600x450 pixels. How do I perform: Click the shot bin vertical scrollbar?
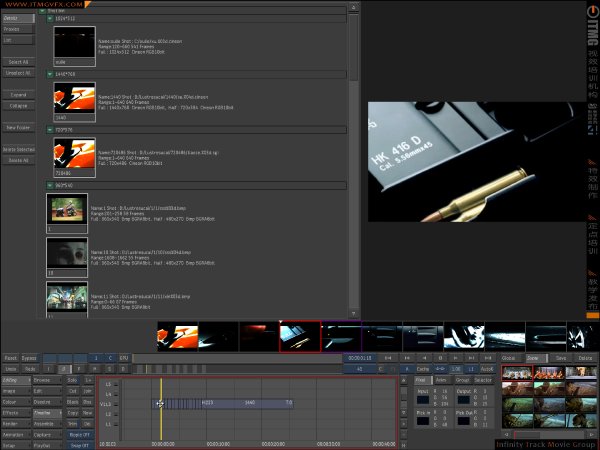(354, 161)
